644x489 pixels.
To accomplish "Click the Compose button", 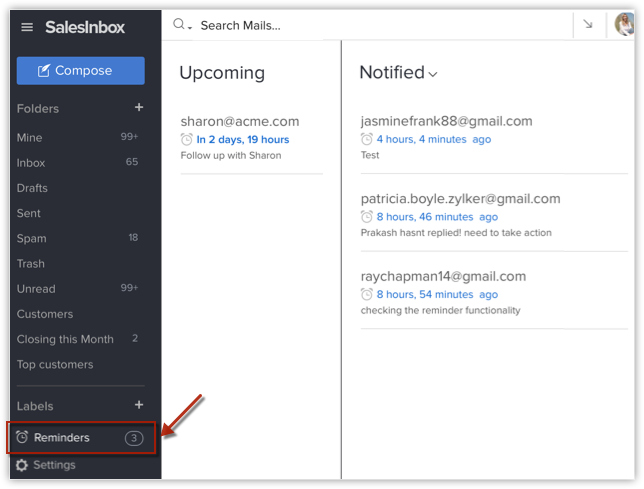I will click(x=80, y=71).
